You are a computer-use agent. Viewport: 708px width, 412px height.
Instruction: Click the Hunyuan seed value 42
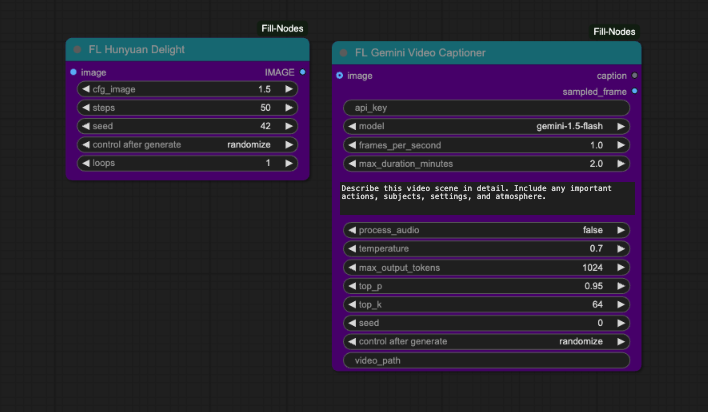point(265,126)
